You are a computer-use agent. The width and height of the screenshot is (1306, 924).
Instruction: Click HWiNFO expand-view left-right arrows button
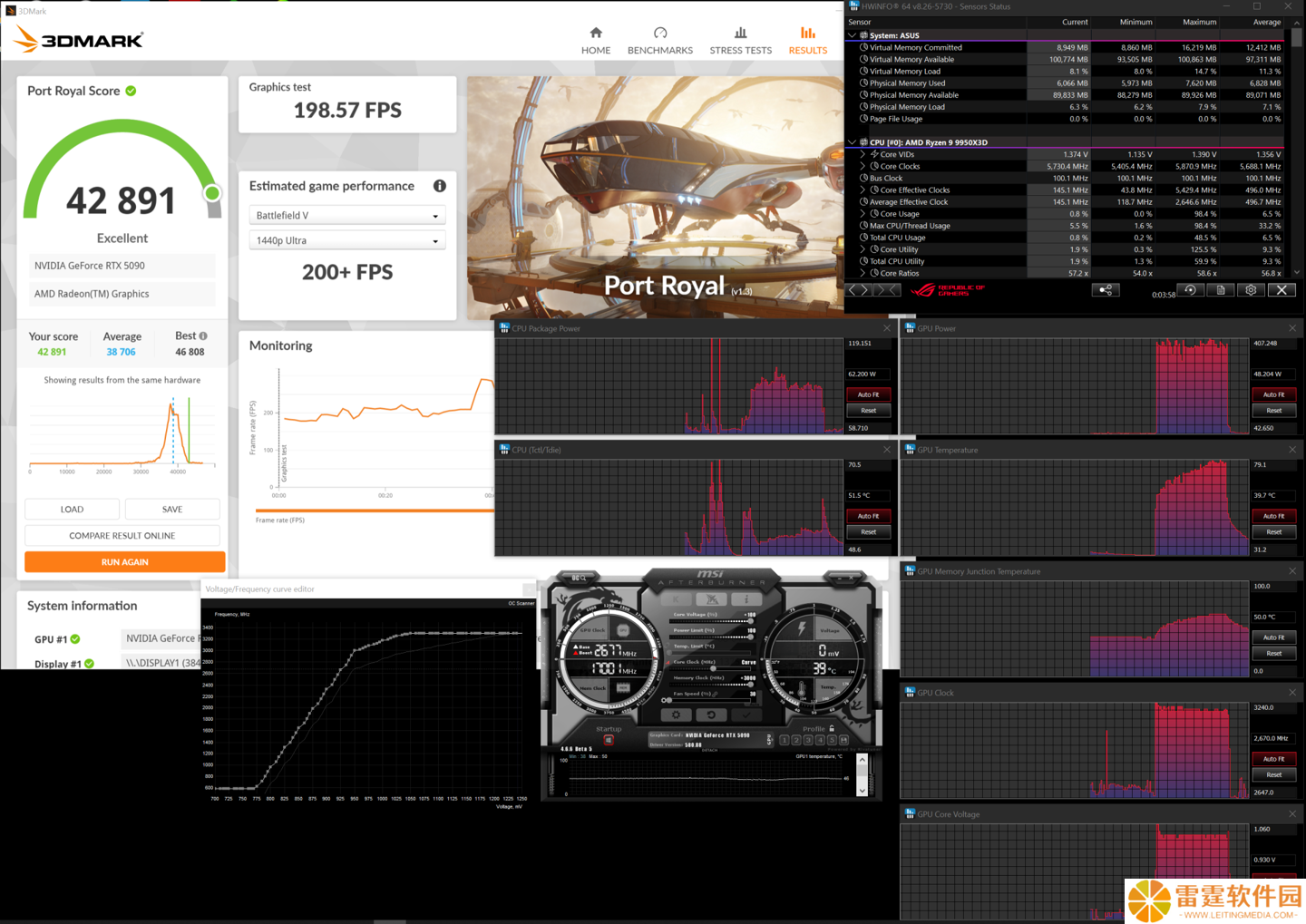pos(859,290)
